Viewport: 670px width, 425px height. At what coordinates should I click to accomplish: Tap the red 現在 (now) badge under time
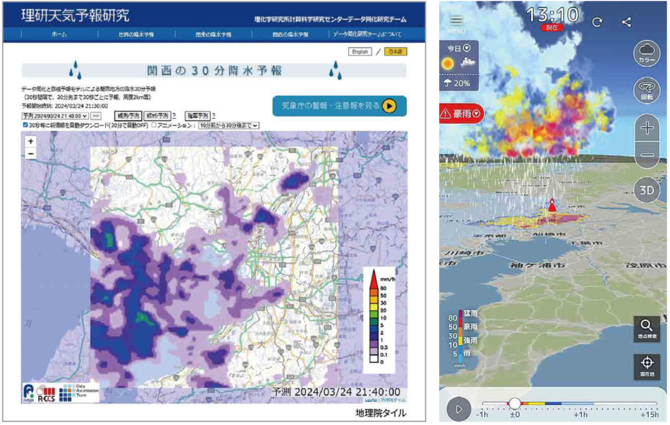(552, 28)
